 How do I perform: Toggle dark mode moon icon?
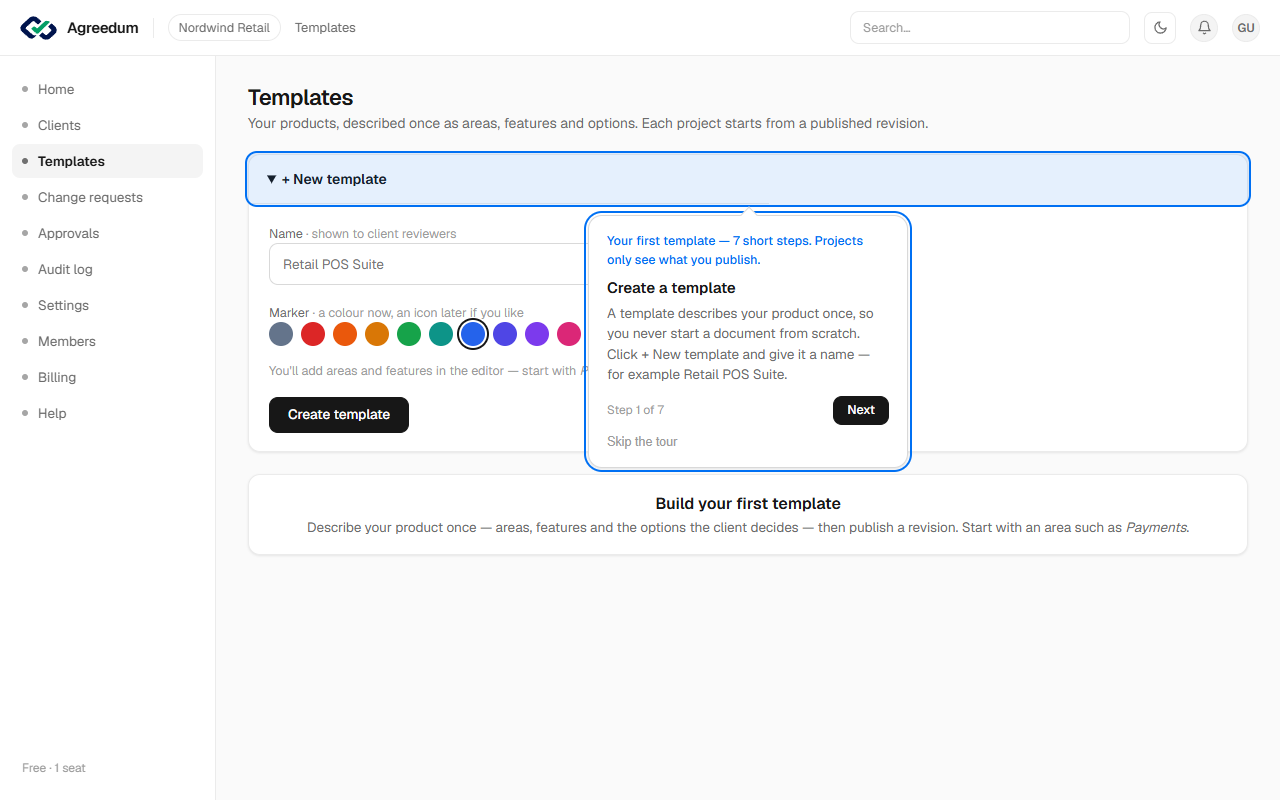pyautogui.click(x=1160, y=28)
